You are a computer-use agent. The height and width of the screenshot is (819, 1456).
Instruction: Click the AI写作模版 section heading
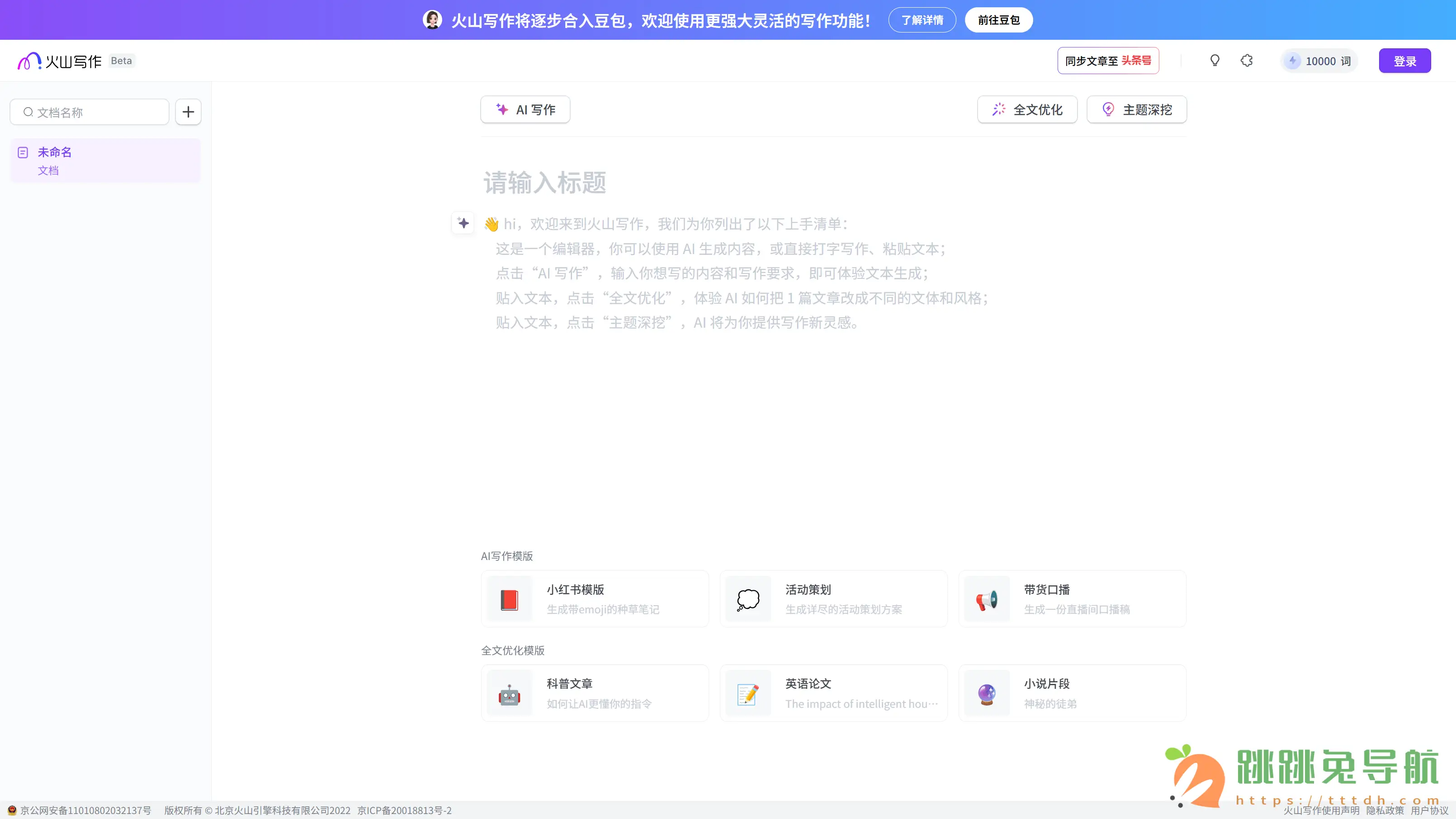tap(506, 556)
